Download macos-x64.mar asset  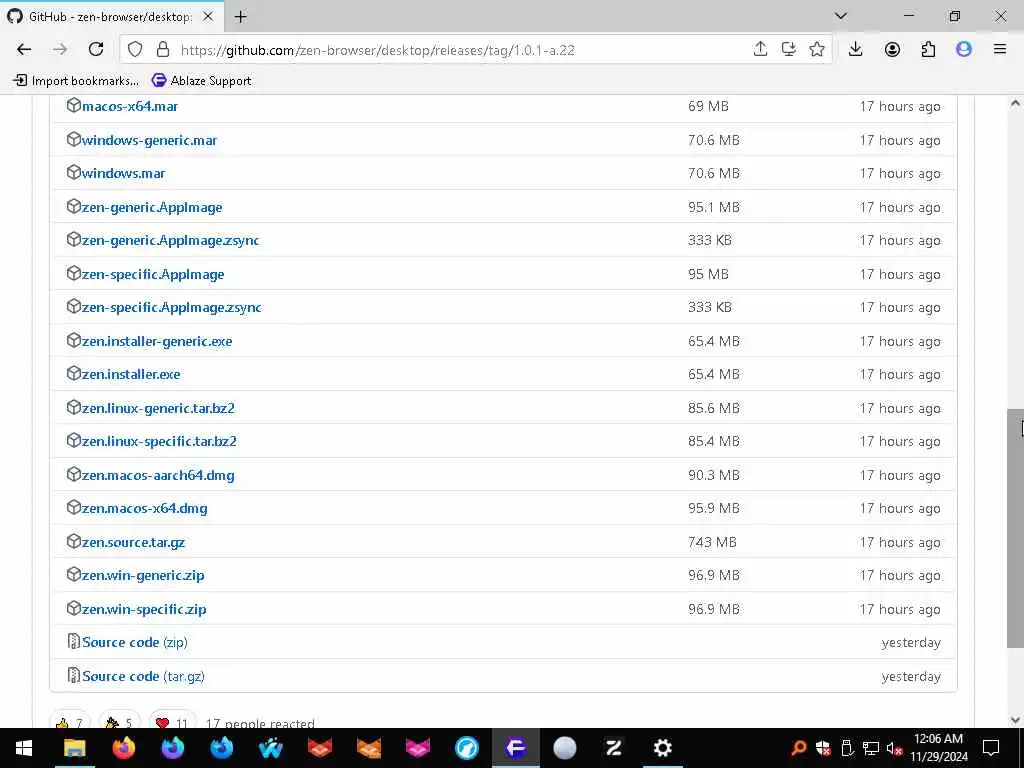(x=130, y=106)
